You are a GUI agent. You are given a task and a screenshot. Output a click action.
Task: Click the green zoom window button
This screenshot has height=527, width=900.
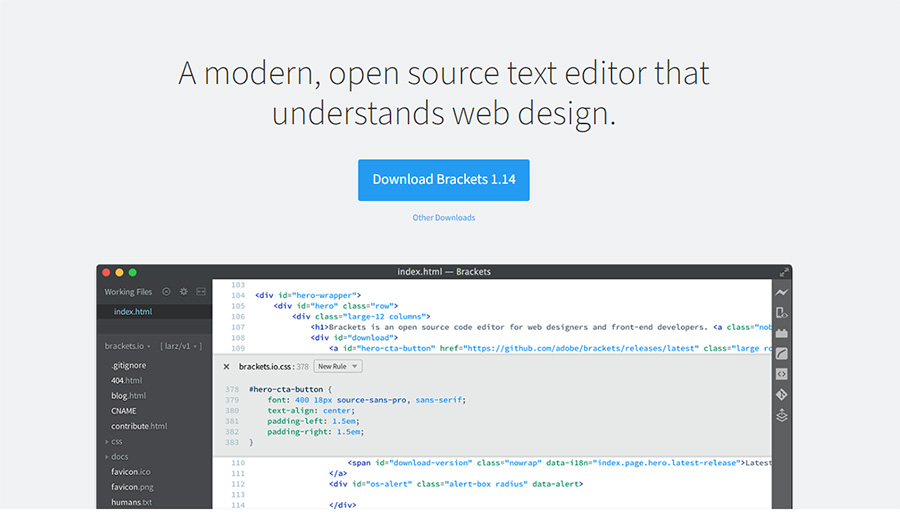coord(133,272)
